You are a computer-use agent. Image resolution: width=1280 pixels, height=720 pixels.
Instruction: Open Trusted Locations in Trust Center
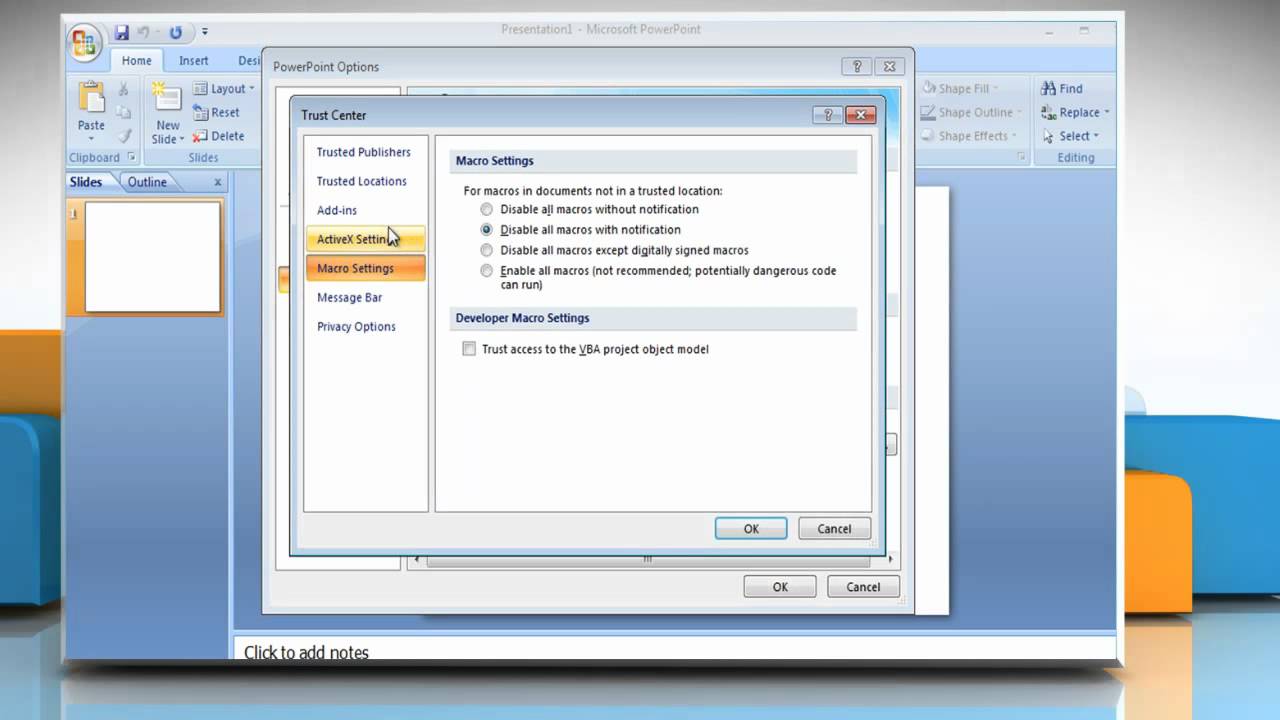coord(365,181)
